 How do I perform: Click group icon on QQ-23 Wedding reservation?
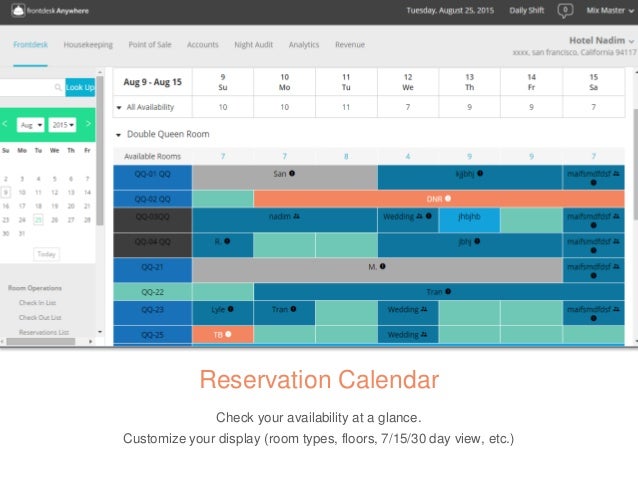[424, 309]
